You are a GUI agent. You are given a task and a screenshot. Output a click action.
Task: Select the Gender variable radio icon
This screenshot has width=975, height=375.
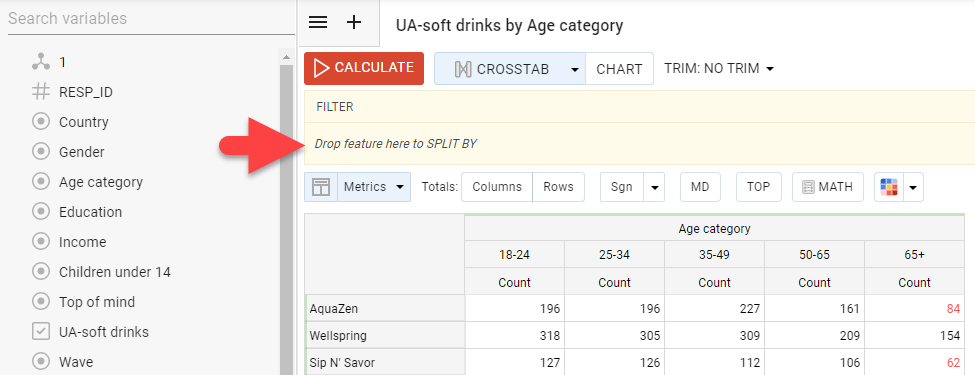click(x=40, y=152)
